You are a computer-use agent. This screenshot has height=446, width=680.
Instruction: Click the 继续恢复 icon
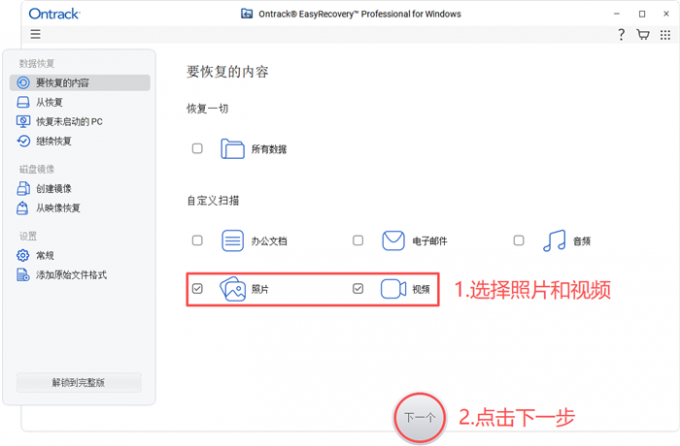tap(23, 141)
